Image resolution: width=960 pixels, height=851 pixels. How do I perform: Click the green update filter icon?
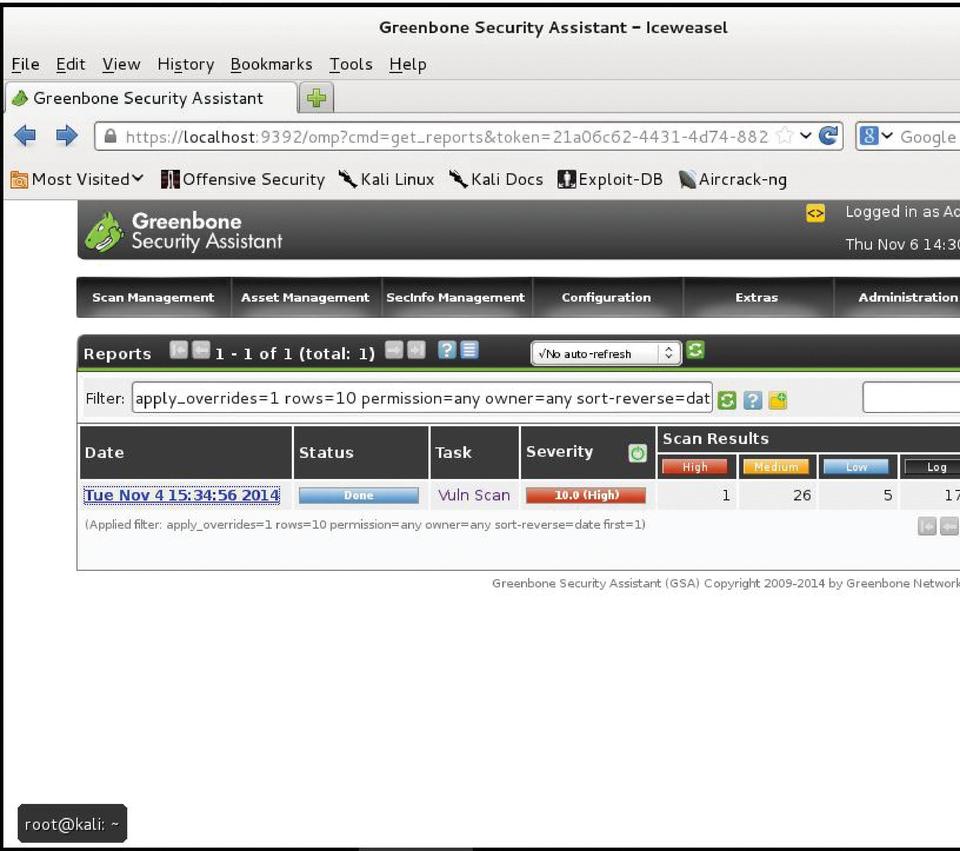727,400
